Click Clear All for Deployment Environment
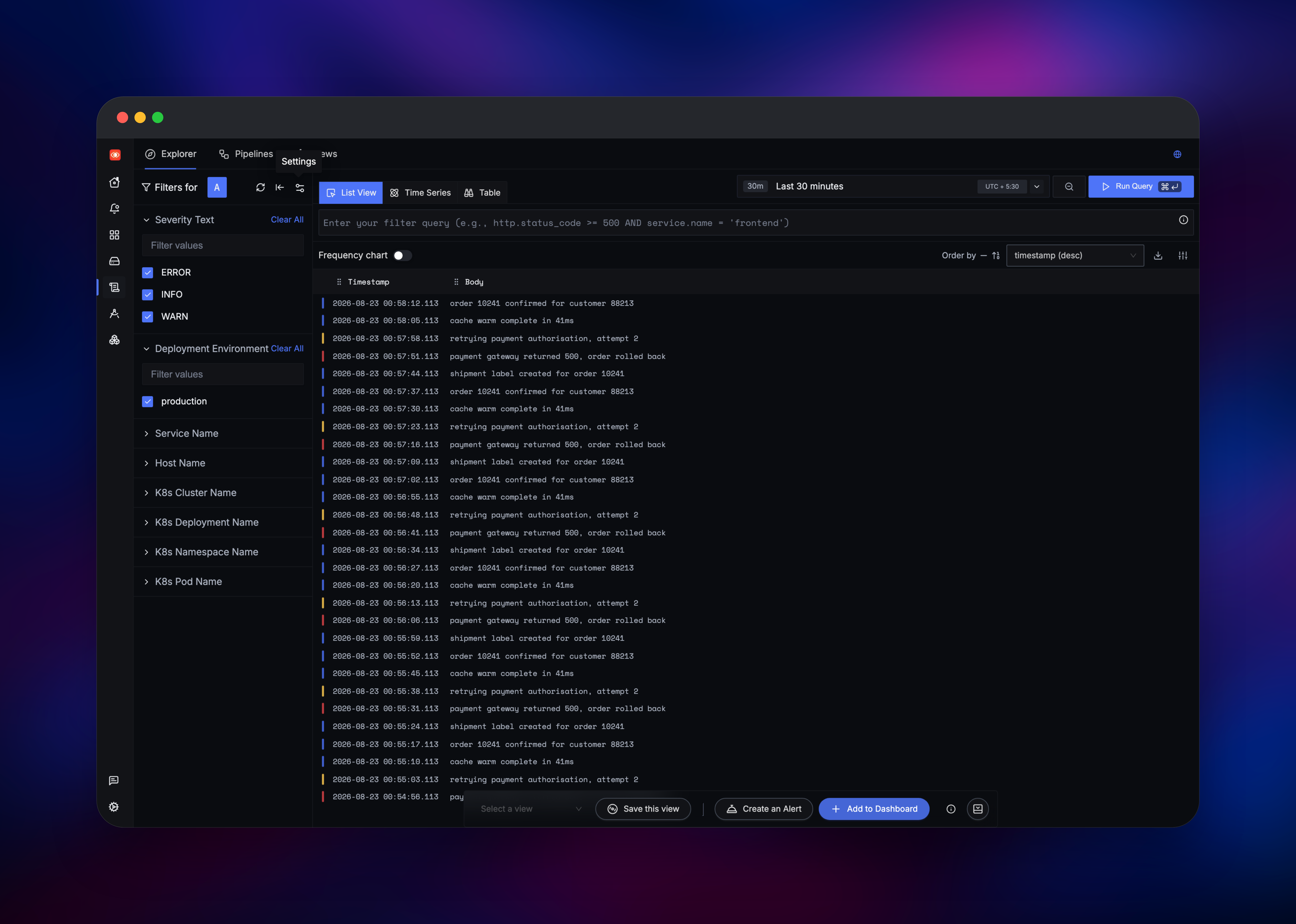Image resolution: width=1296 pixels, height=924 pixels. pyautogui.click(x=287, y=349)
